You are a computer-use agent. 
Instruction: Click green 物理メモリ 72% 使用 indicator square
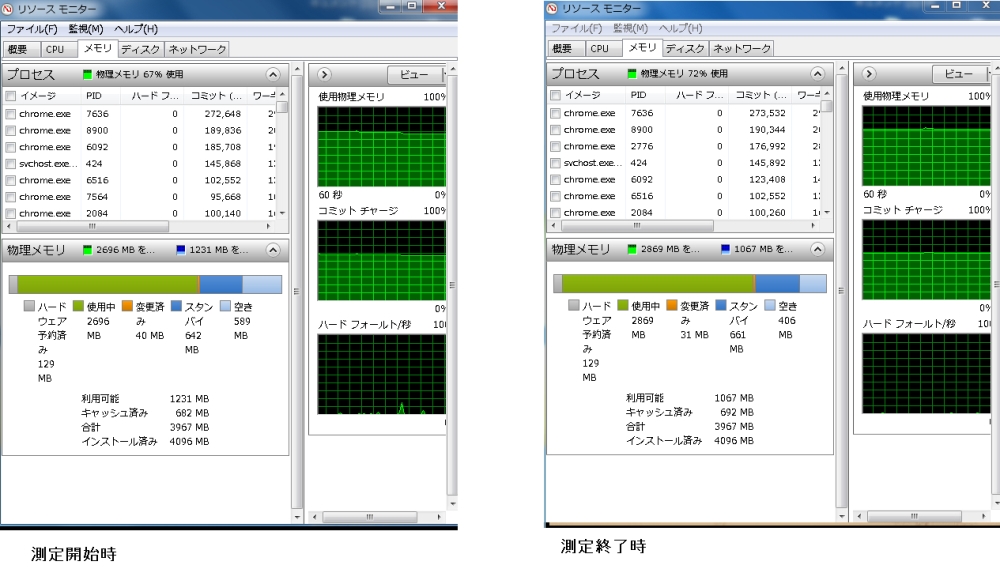coord(632,74)
